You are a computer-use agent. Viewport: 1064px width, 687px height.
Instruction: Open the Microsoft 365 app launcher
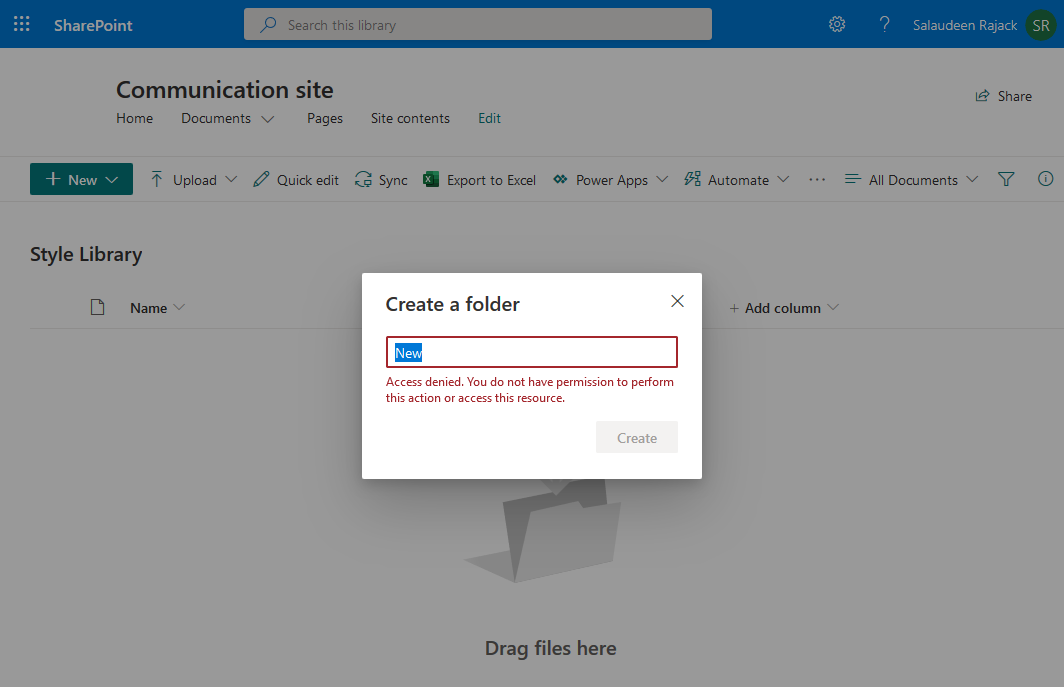pos(21,23)
